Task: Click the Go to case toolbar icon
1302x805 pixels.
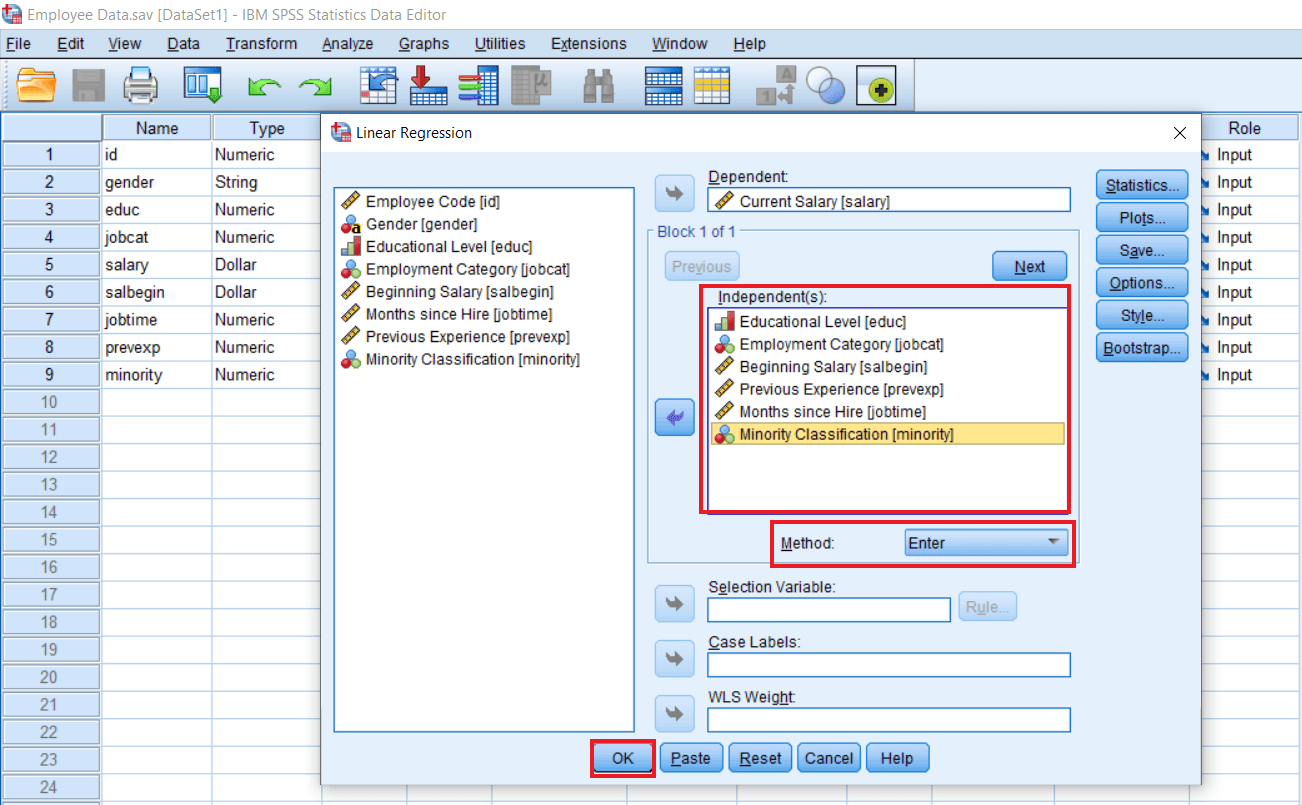Action: point(378,85)
